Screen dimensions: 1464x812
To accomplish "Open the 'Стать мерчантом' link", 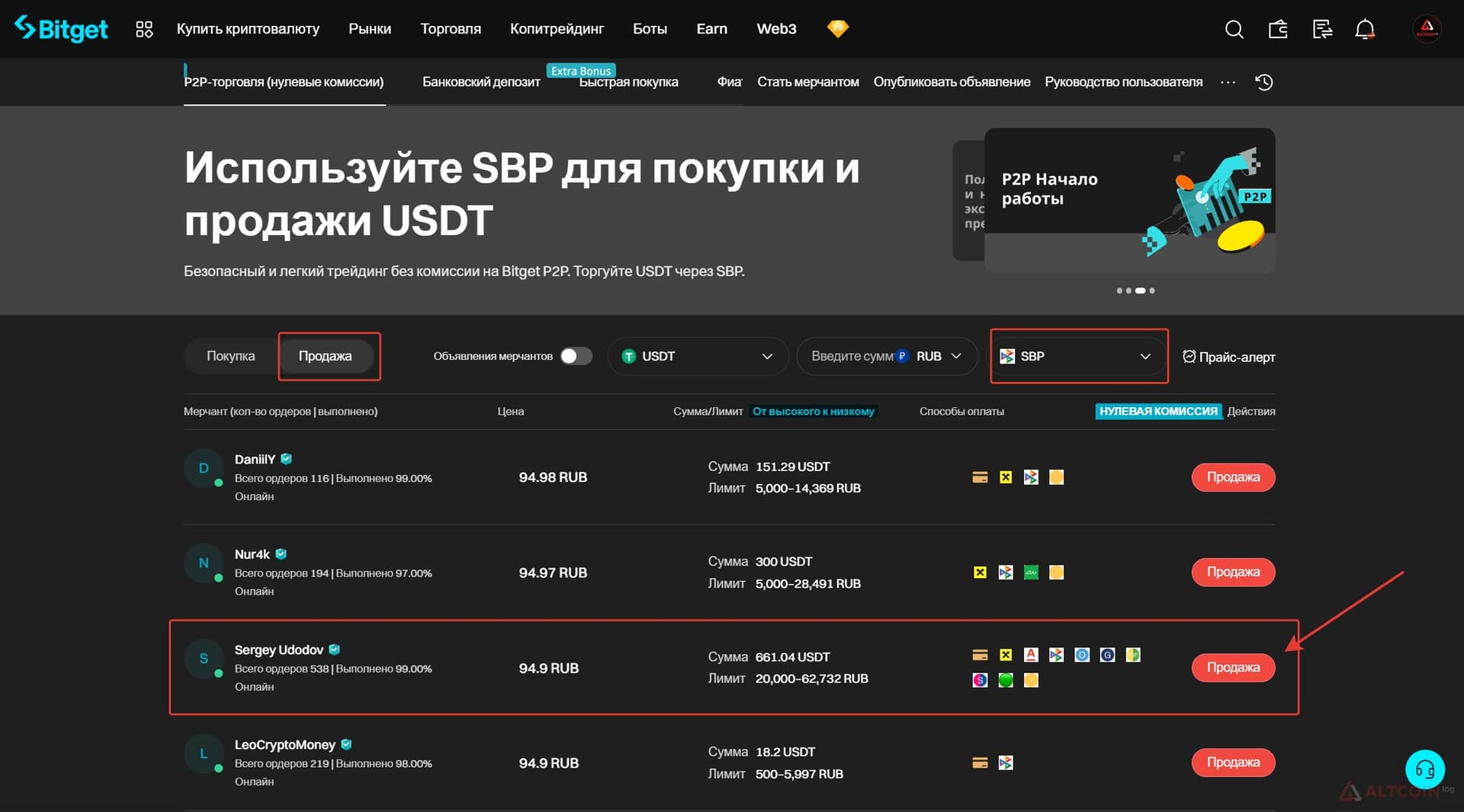I will 808,82.
